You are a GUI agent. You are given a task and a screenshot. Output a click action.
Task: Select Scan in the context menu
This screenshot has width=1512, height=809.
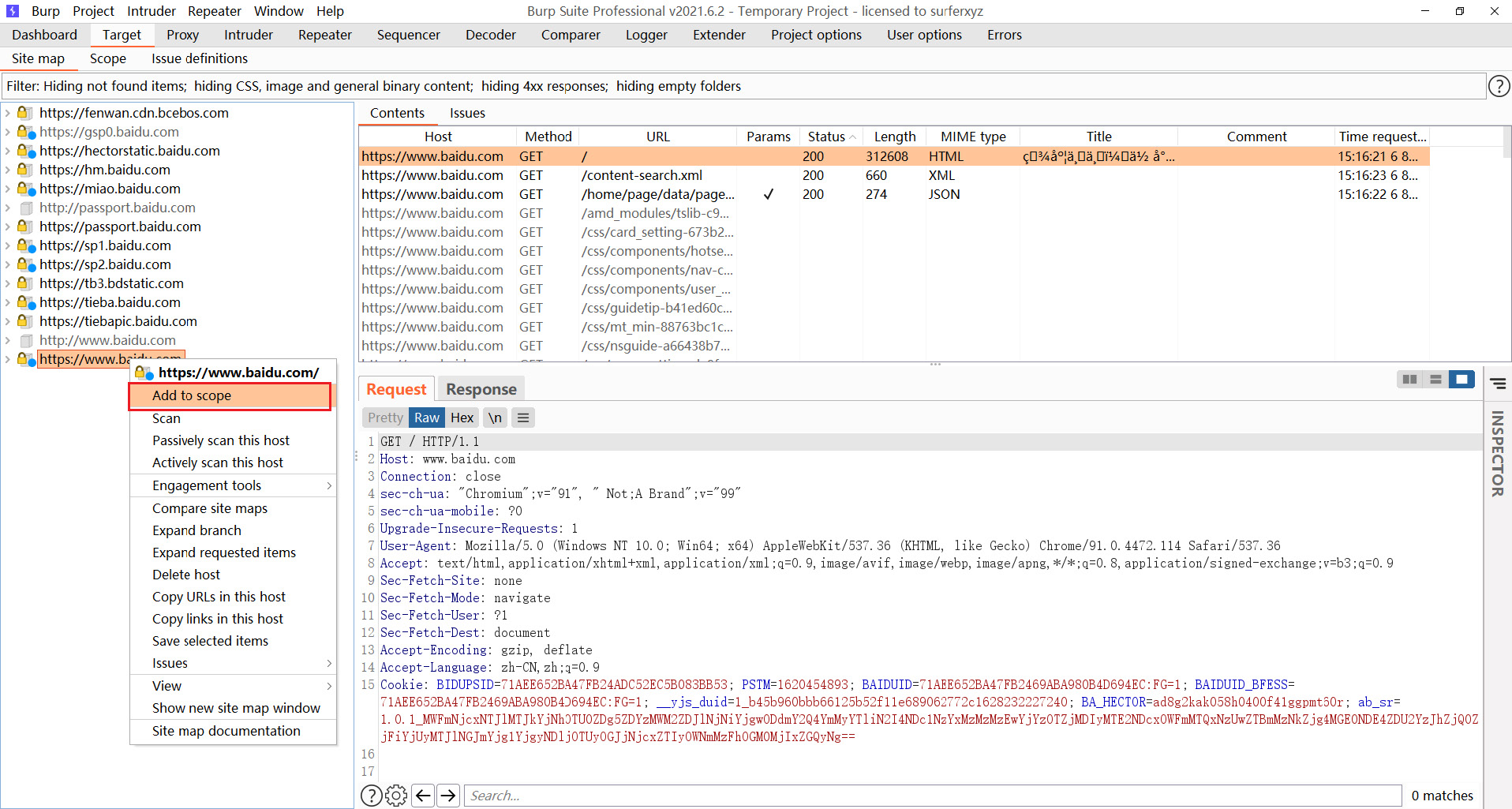click(x=233, y=418)
